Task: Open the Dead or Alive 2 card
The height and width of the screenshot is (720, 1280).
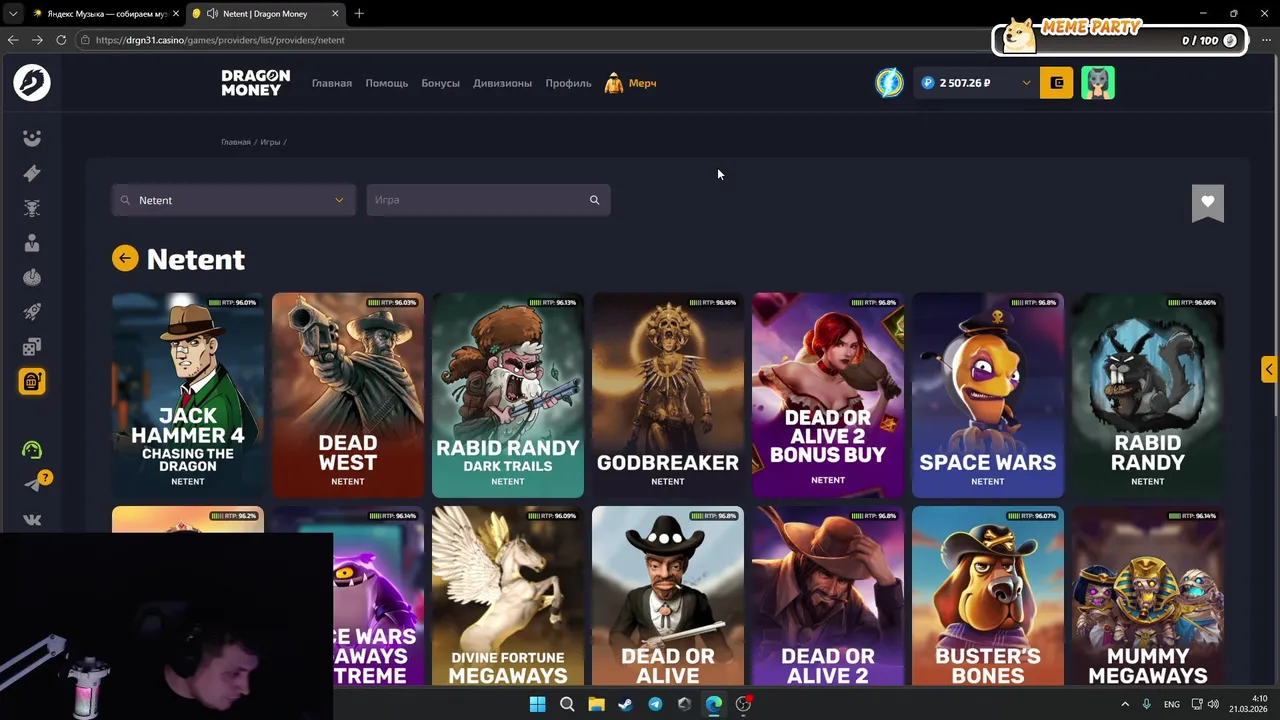Action: pos(828,596)
